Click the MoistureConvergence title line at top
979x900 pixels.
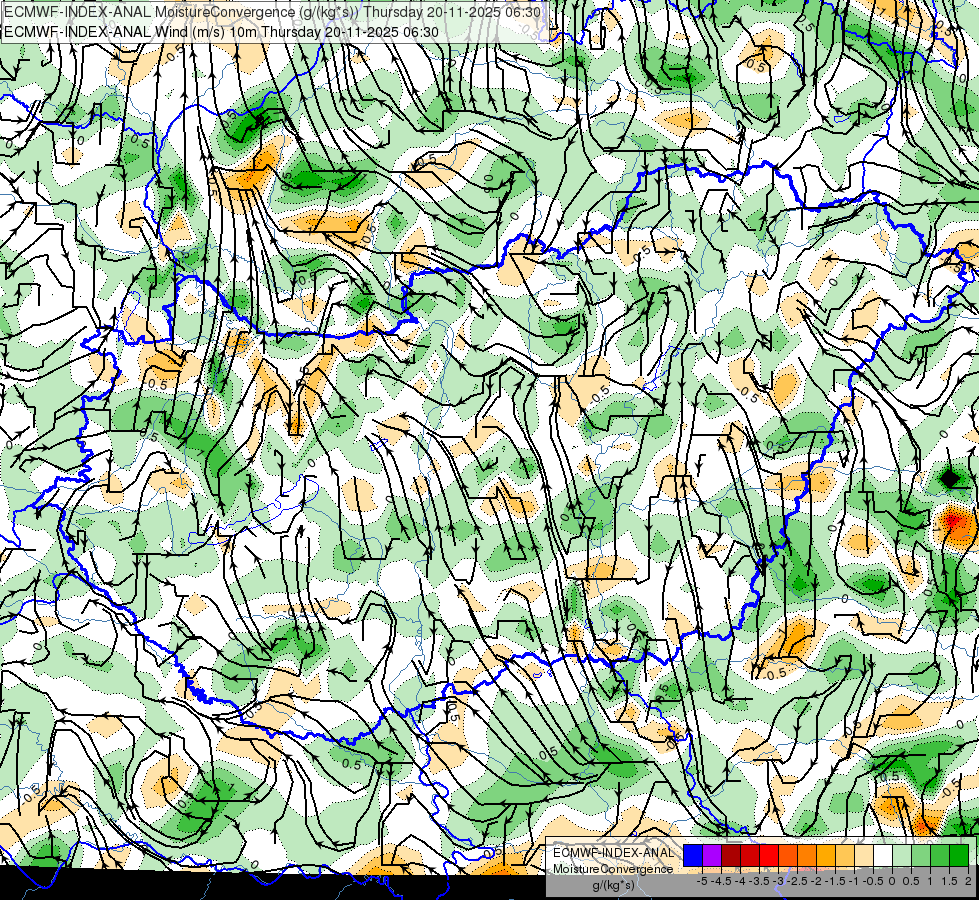tap(272, 12)
